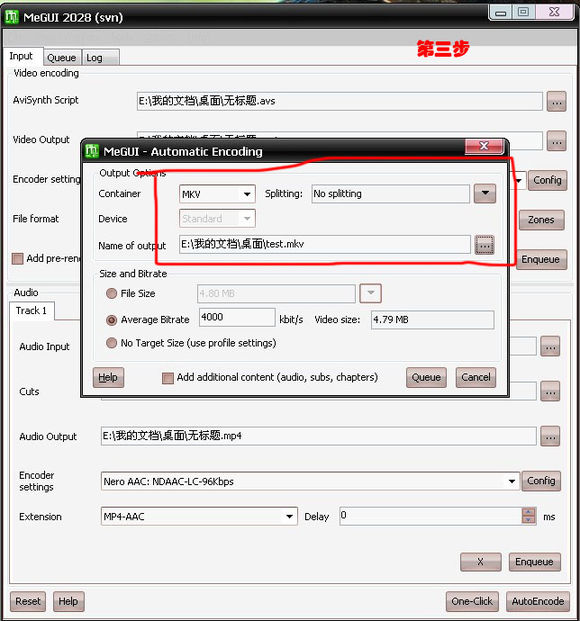The image size is (580, 621).
Task: Click the main window Help button
Action: coord(68,601)
